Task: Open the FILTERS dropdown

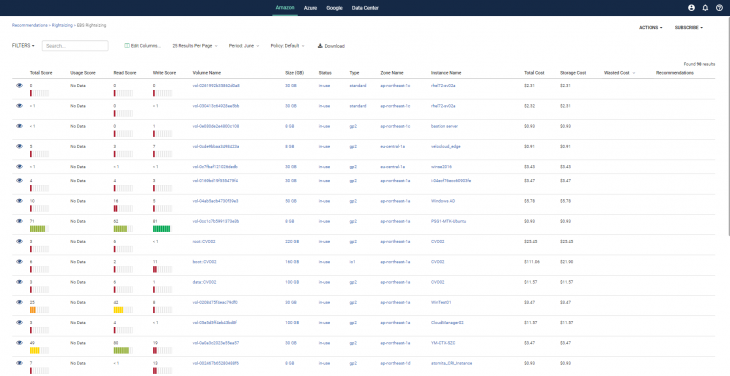Action: point(23,46)
